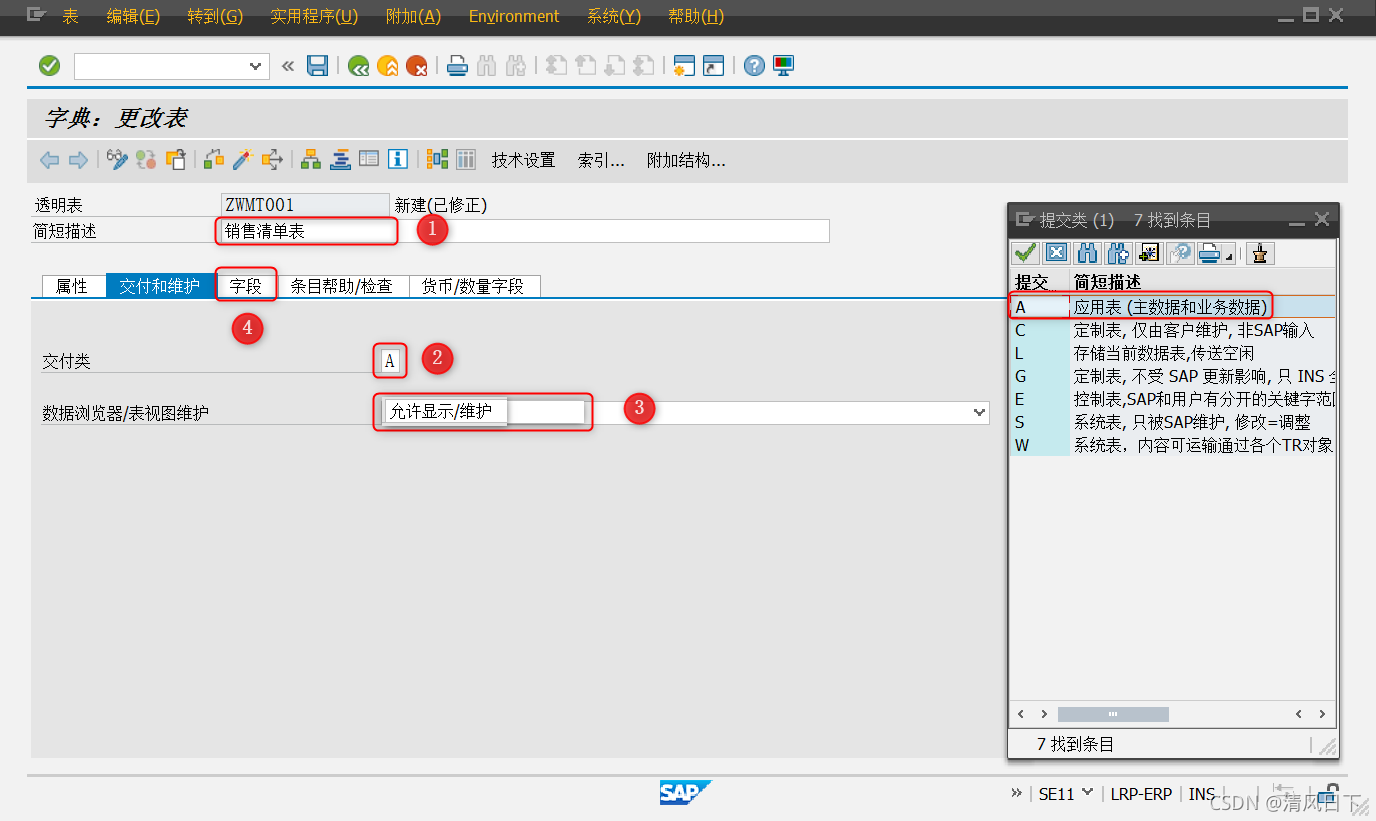Click the Where-Used List icon
The height and width of the screenshot is (821, 1376).
tap(272, 159)
